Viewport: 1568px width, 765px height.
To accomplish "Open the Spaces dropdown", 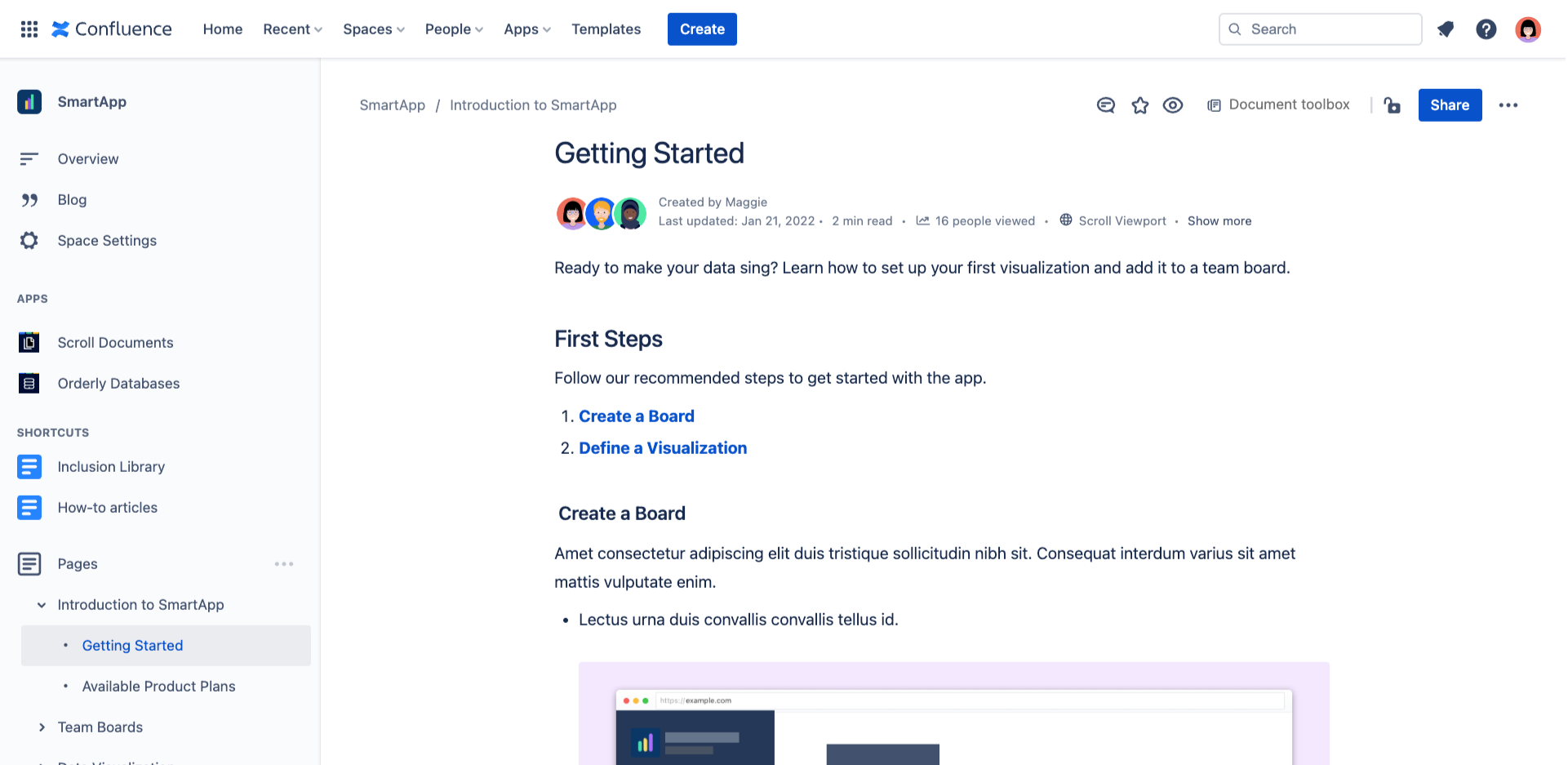I will tap(372, 29).
